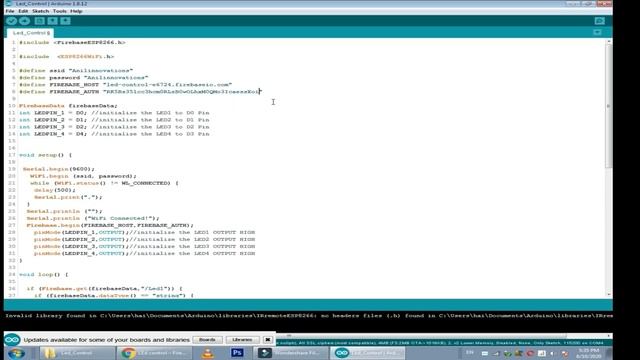Click the 'FirebaseData firebaseData;' line

point(68,106)
